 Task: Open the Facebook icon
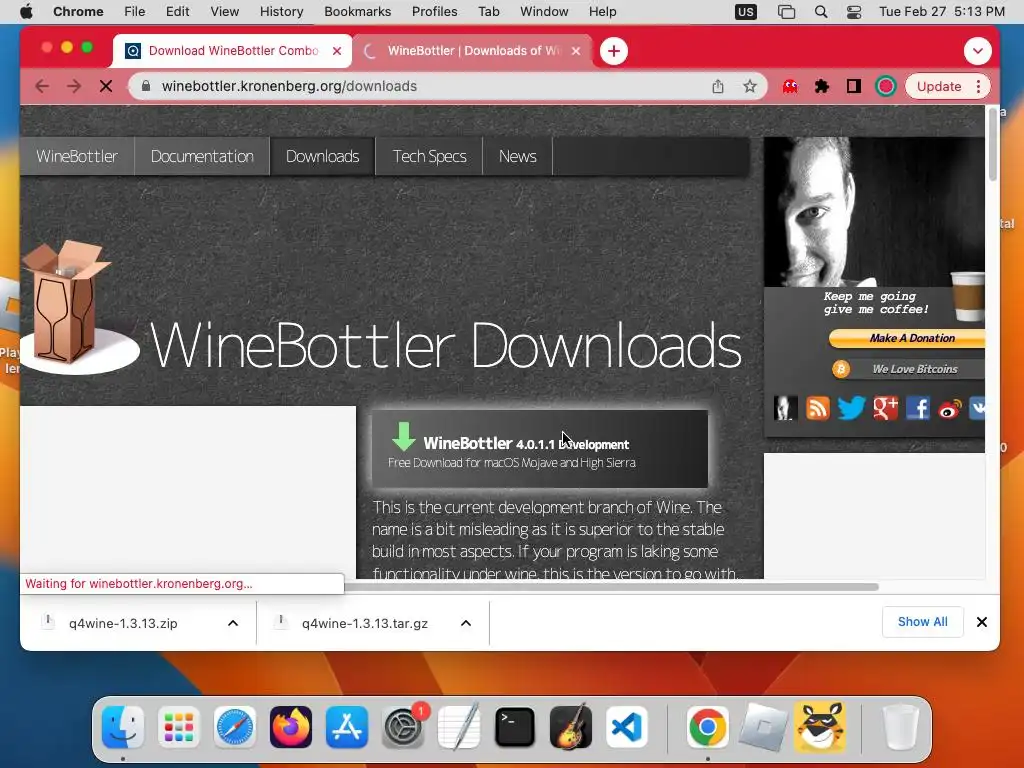coord(918,408)
